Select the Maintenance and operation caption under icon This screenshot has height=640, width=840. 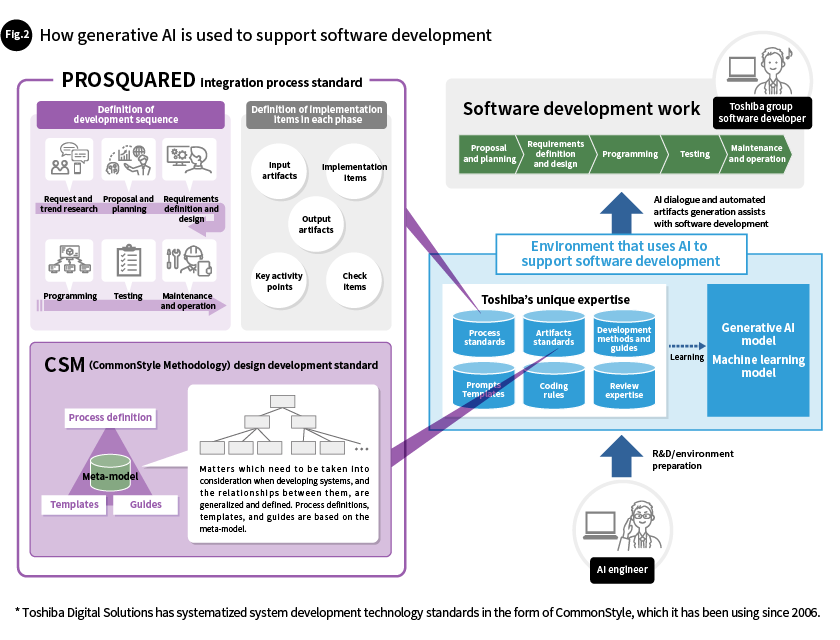[188, 301]
